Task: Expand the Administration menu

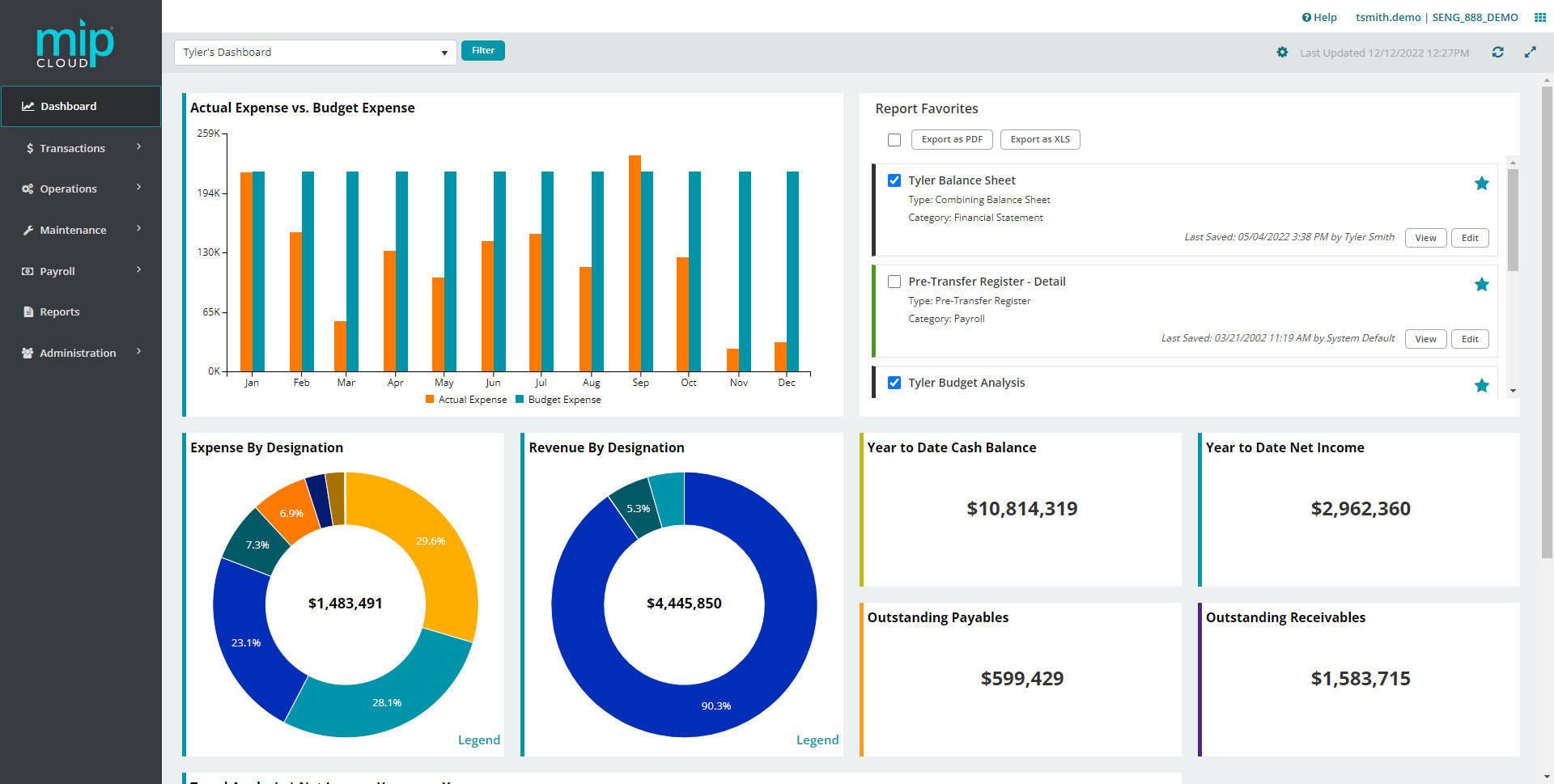Action: tap(78, 353)
